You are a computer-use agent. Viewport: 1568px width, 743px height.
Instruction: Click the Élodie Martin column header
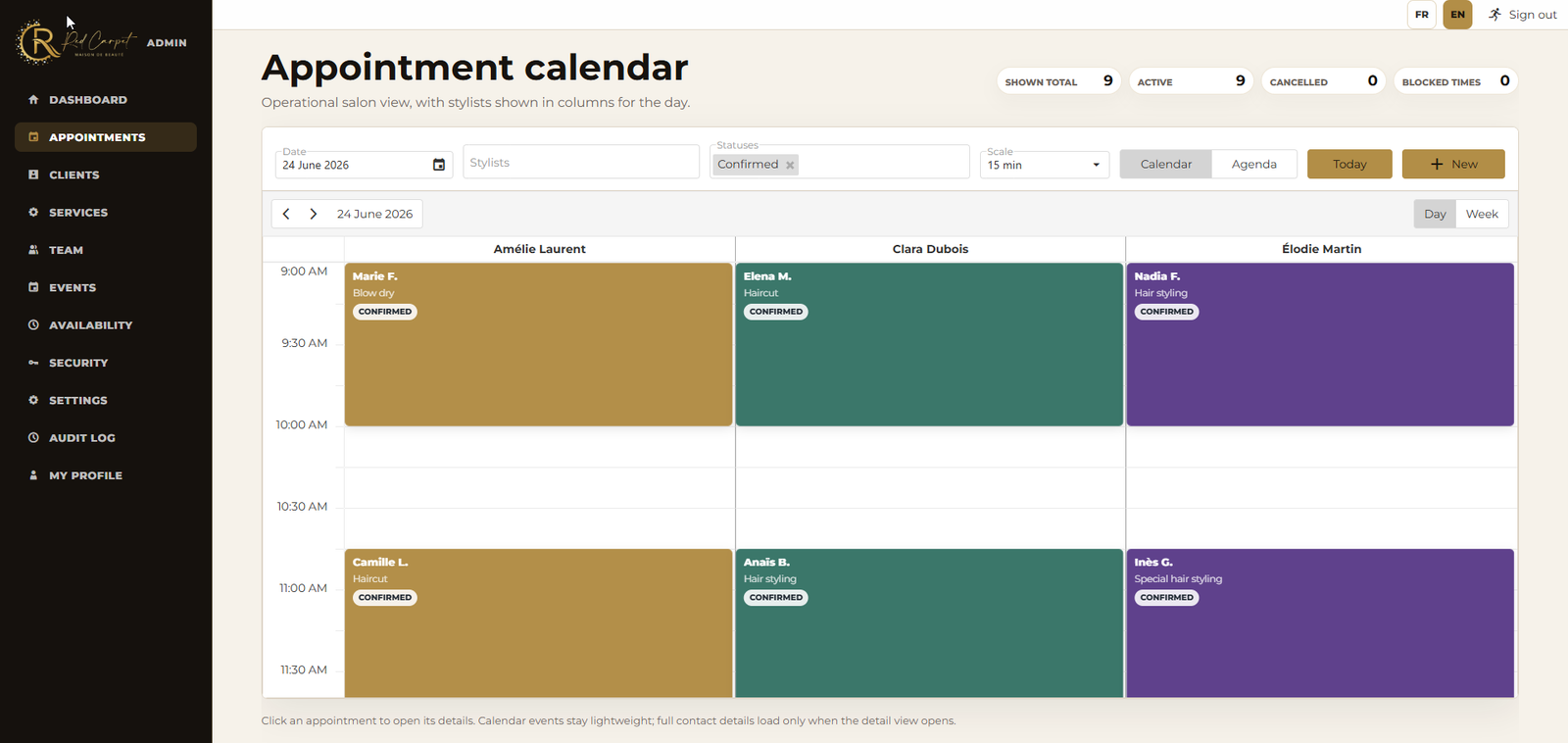(x=1321, y=249)
